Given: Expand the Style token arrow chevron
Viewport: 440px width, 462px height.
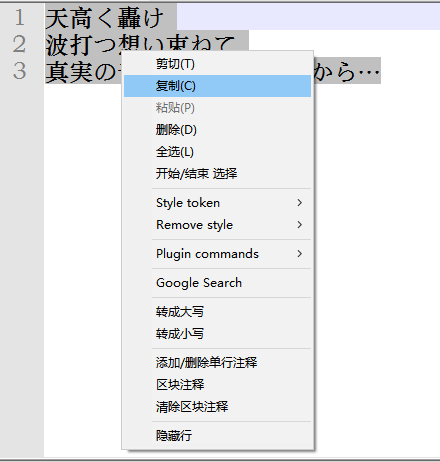Looking at the screenshot, I should click(x=299, y=203).
